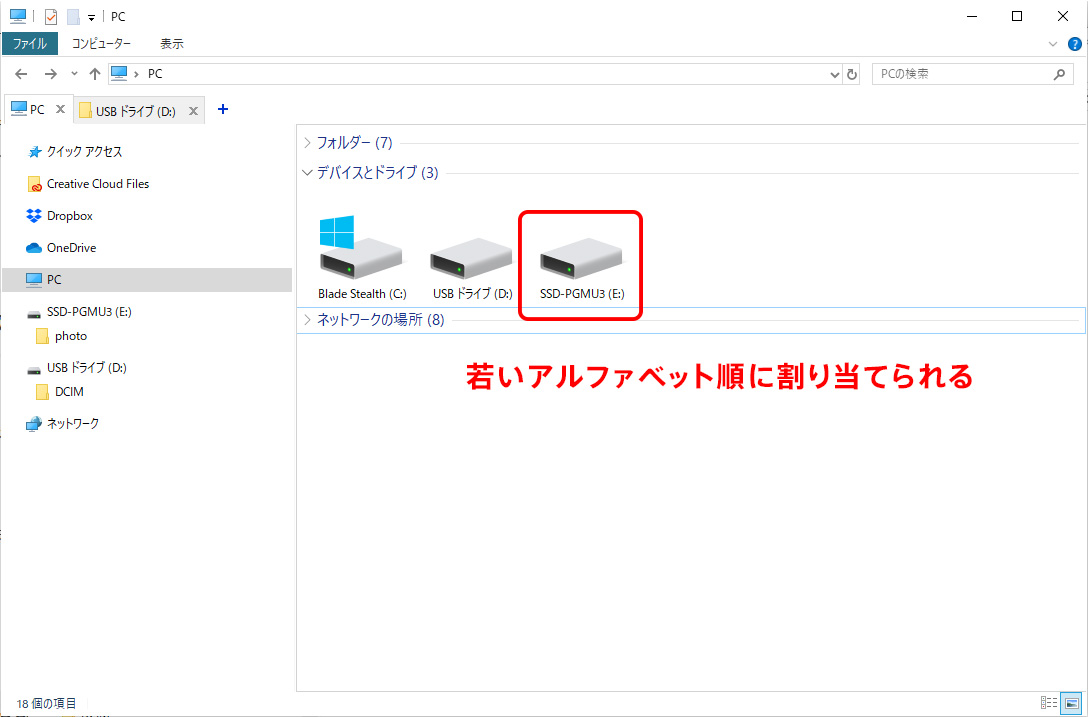The width and height of the screenshot is (1088, 717).
Task: Click the back navigation arrow
Action: point(21,73)
